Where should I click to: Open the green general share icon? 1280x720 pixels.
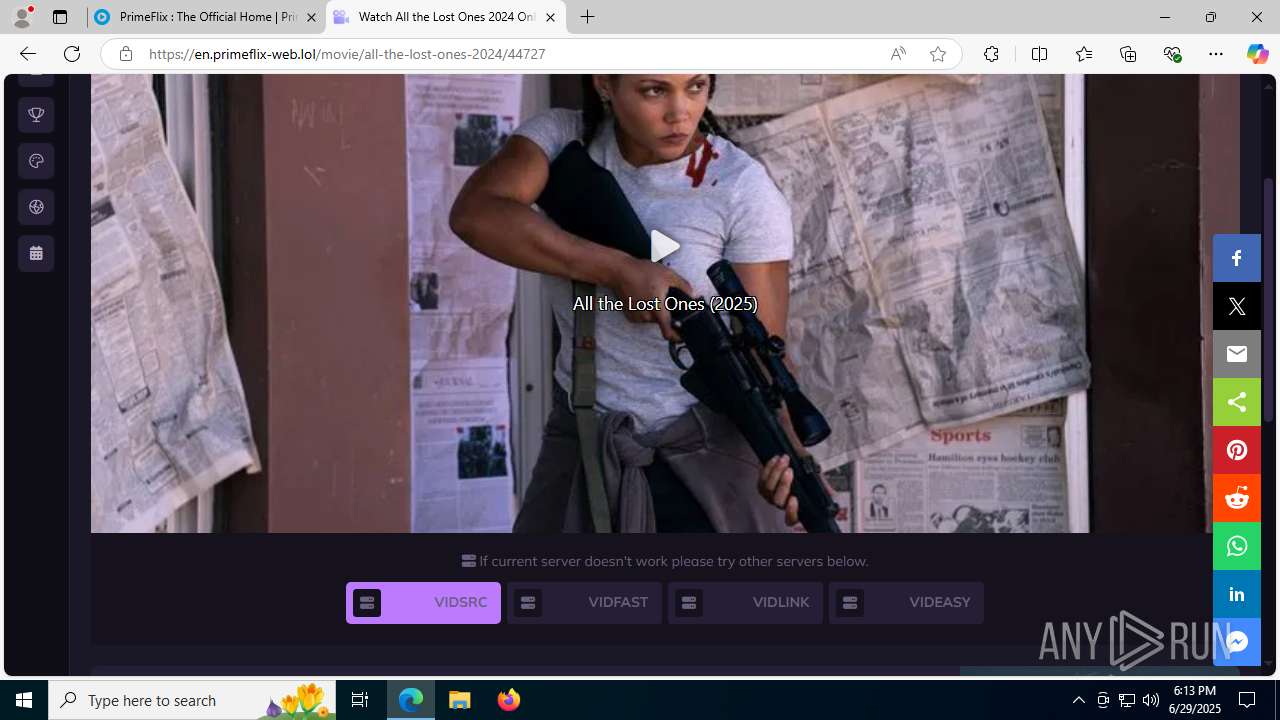pos(1237,402)
